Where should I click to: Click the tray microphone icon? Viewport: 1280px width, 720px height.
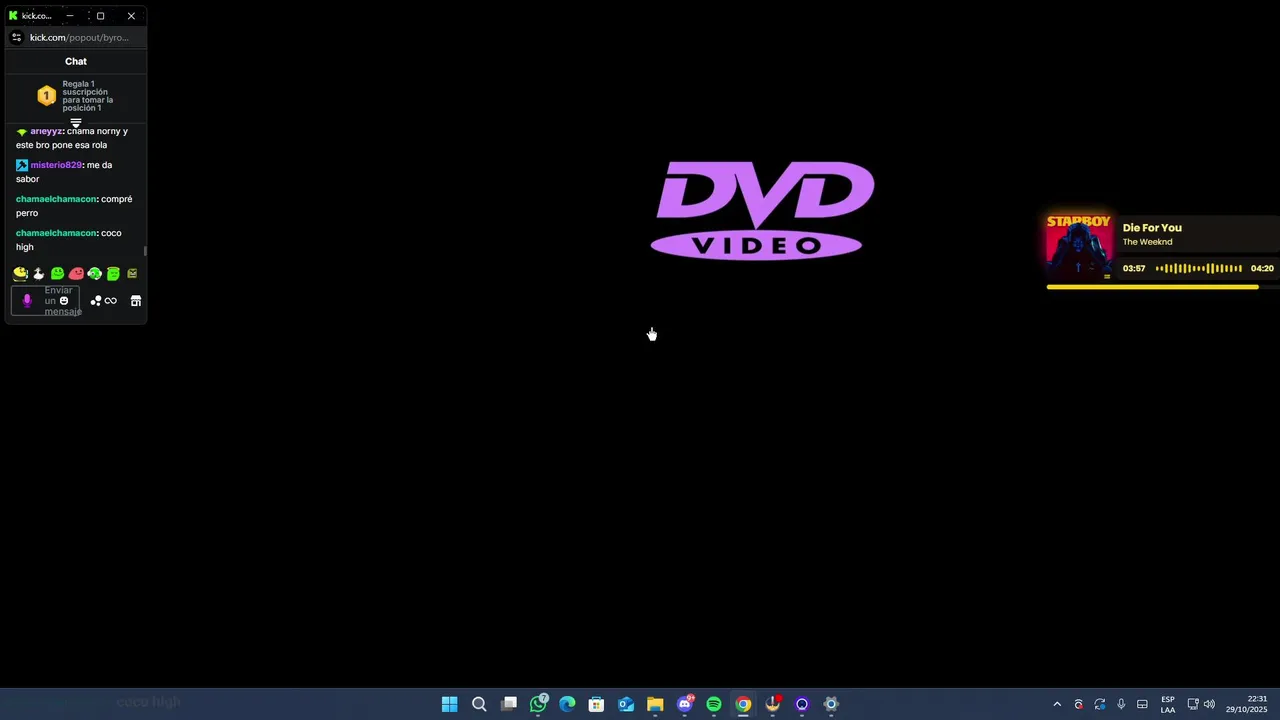1121,704
